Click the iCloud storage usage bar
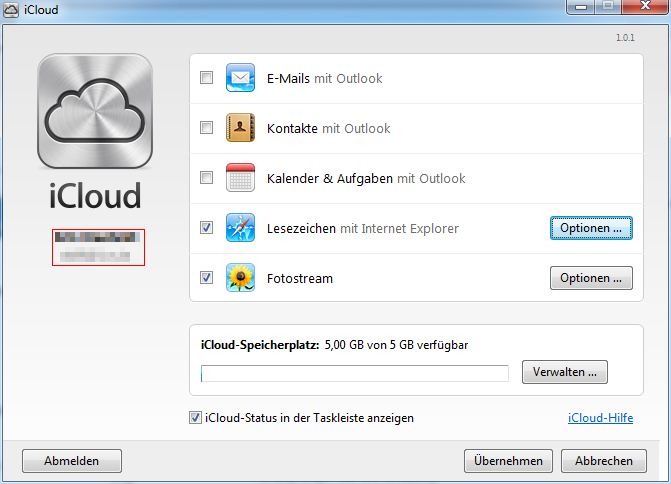Screen dimensions: 671x484 (x=354, y=373)
